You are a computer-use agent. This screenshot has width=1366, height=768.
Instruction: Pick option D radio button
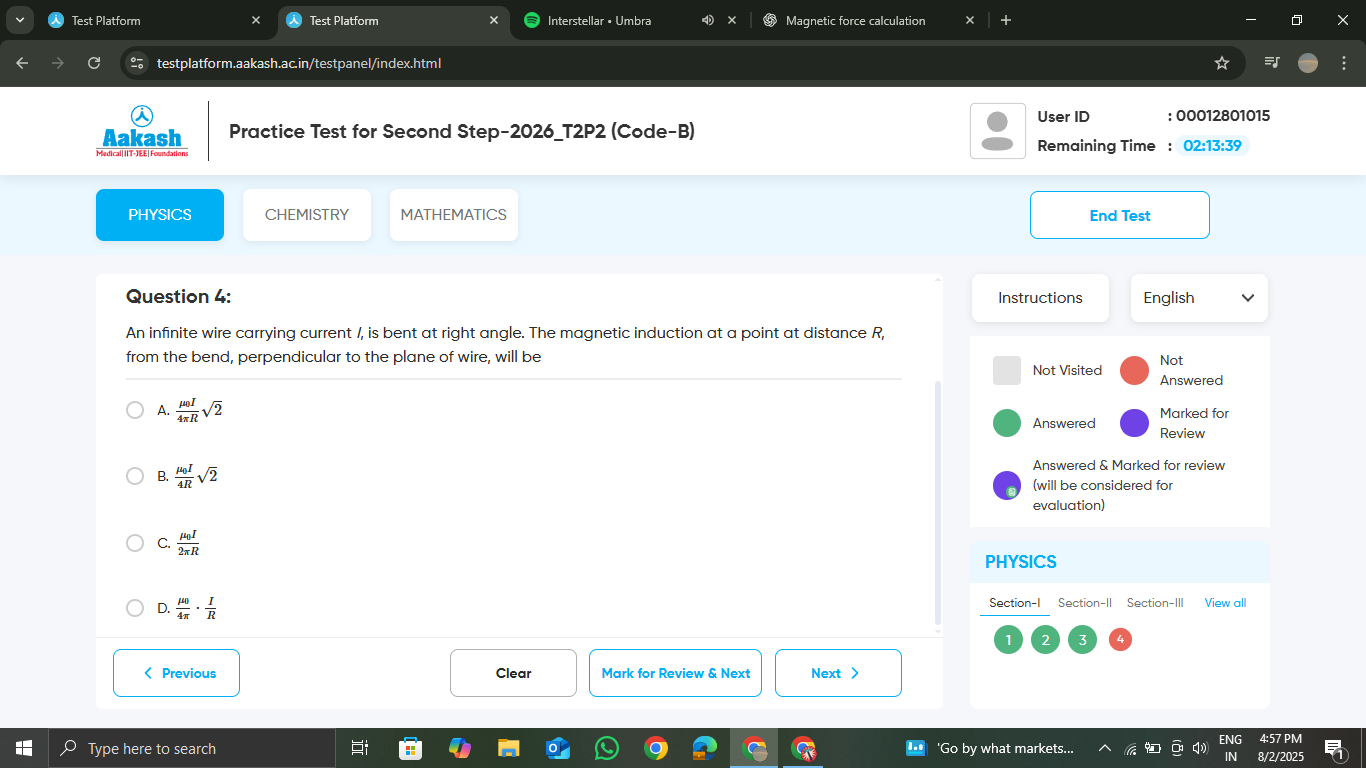(x=135, y=608)
